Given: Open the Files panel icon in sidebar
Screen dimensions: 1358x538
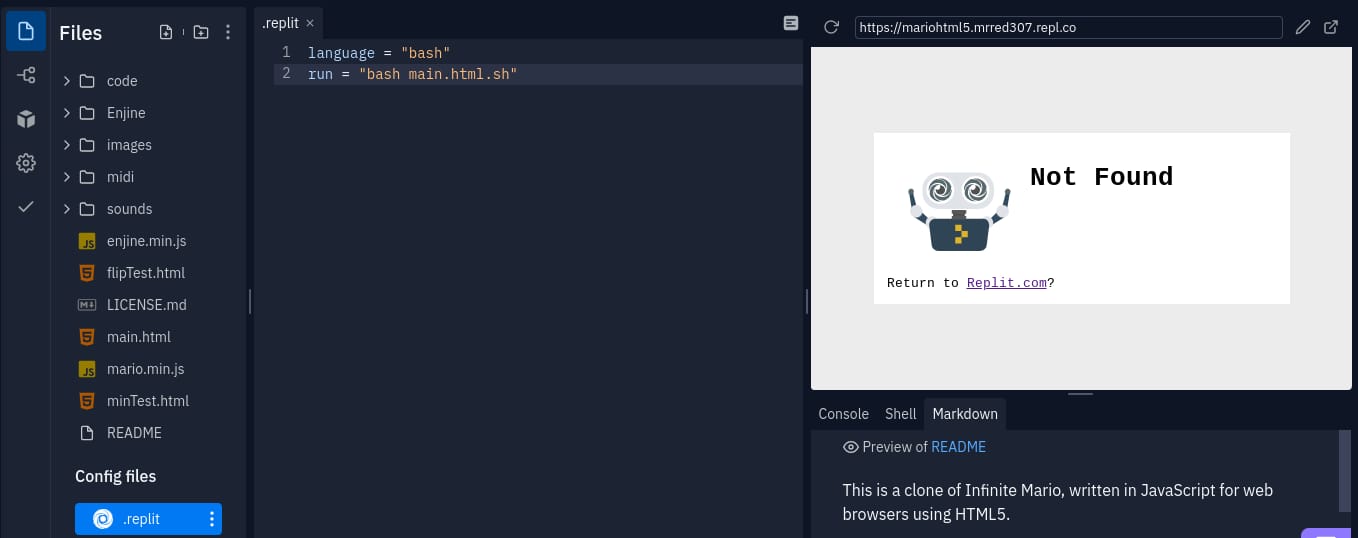Looking at the screenshot, I should coord(26,31).
